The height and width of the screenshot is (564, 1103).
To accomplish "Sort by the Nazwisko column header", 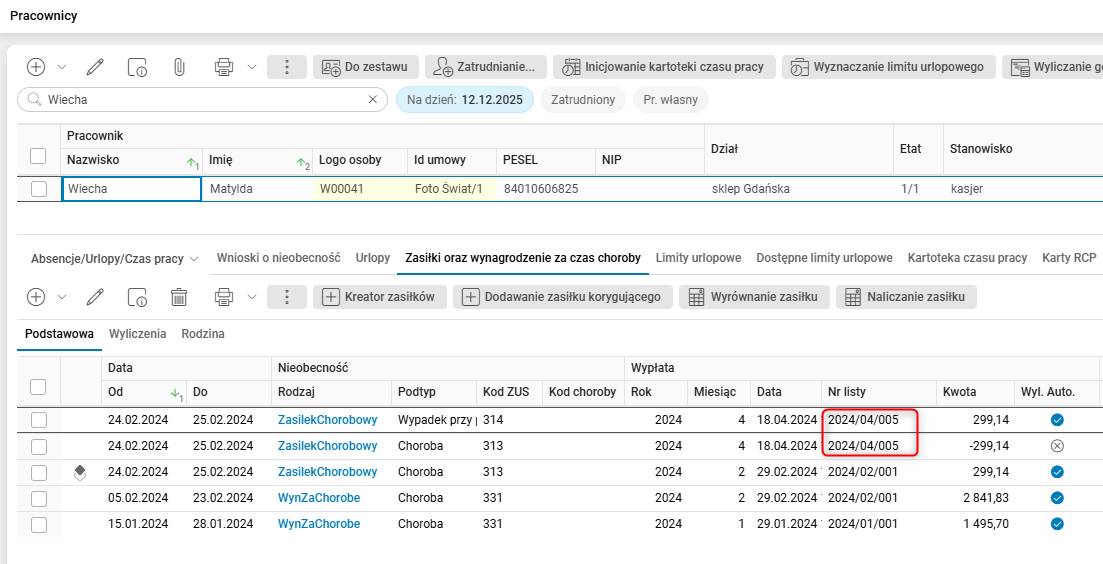I will 132,160.
